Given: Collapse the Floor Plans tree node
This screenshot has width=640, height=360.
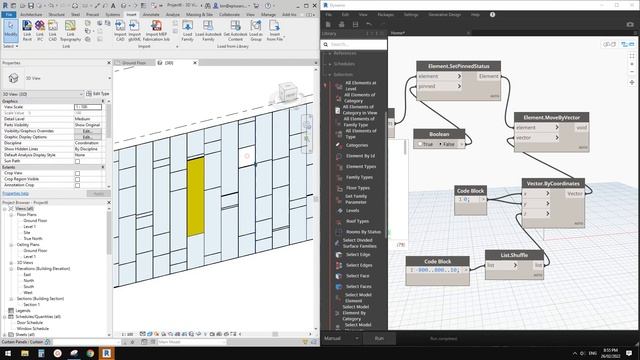Looking at the screenshot, I should tap(11, 215).
